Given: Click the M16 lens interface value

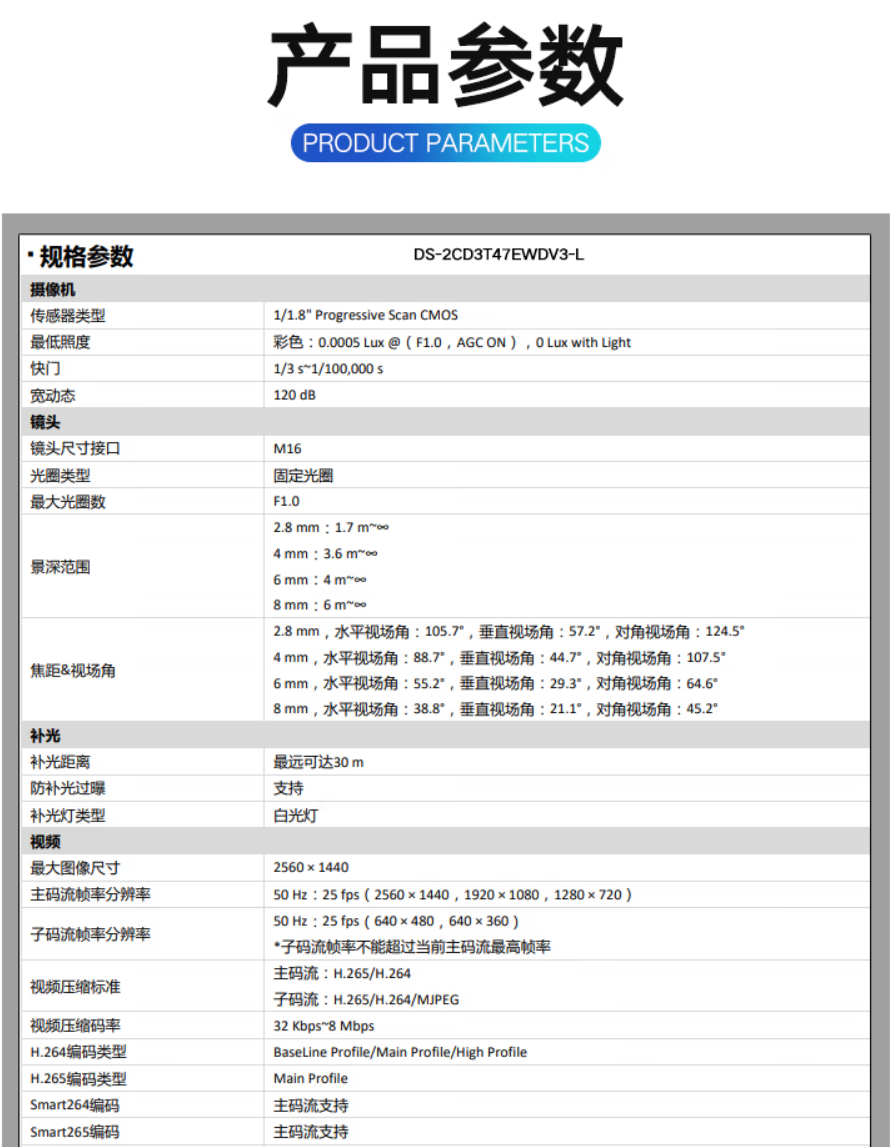Looking at the screenshot, I should tap(287, 449).
